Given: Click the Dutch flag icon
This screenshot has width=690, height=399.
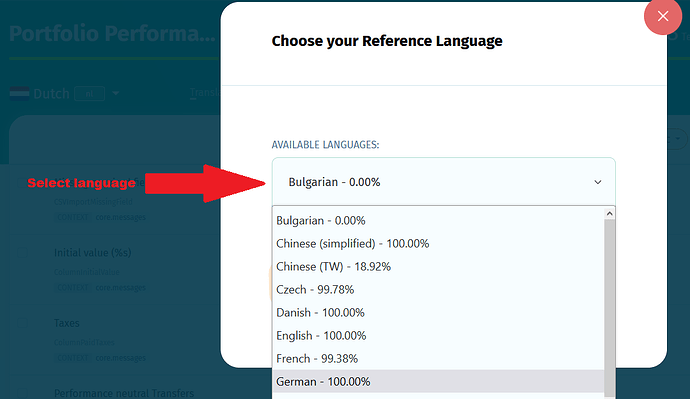Looking at the screenshot, I should click(x=19, y=93).
